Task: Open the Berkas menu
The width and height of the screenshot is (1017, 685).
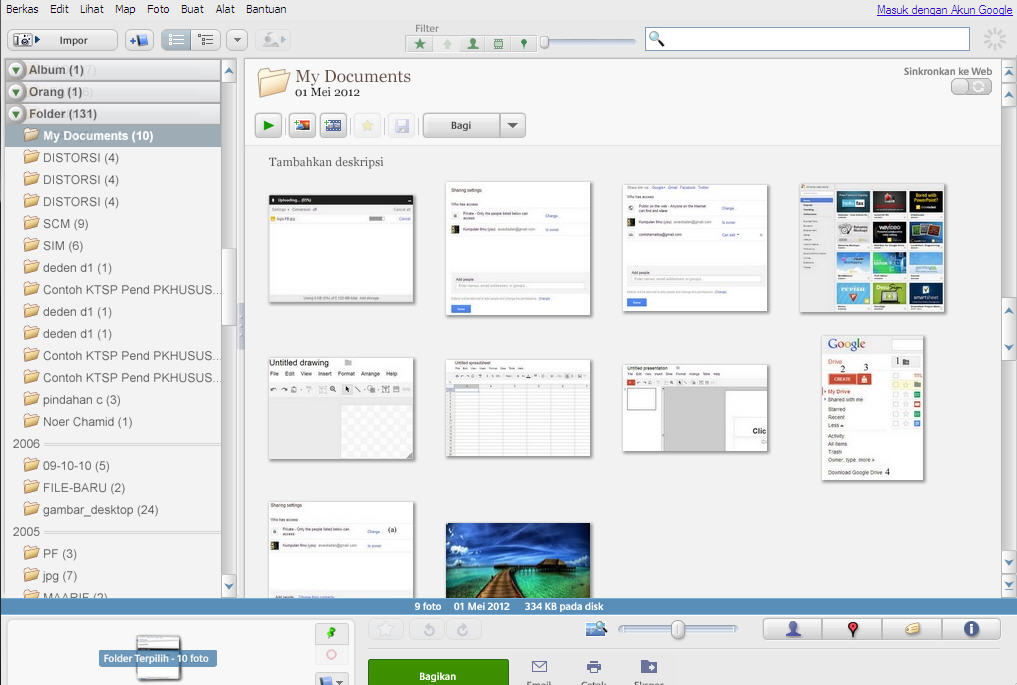Action: tap(22, 9)
